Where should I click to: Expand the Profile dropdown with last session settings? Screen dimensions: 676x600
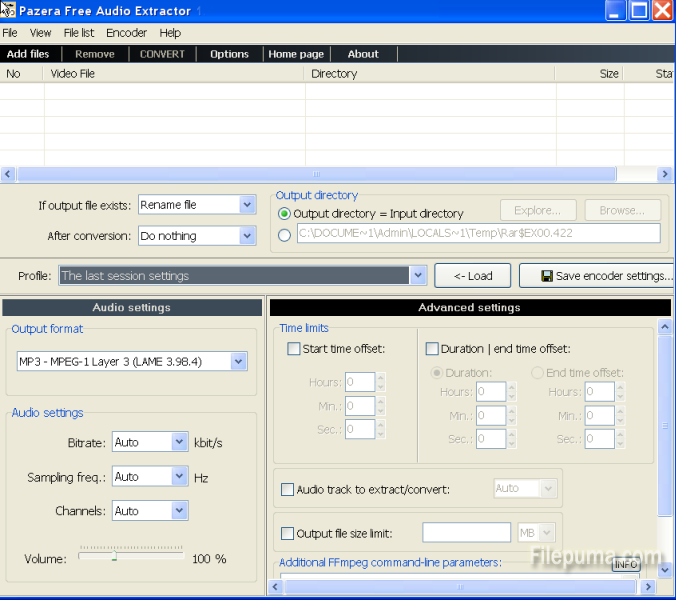pos(418,276)
